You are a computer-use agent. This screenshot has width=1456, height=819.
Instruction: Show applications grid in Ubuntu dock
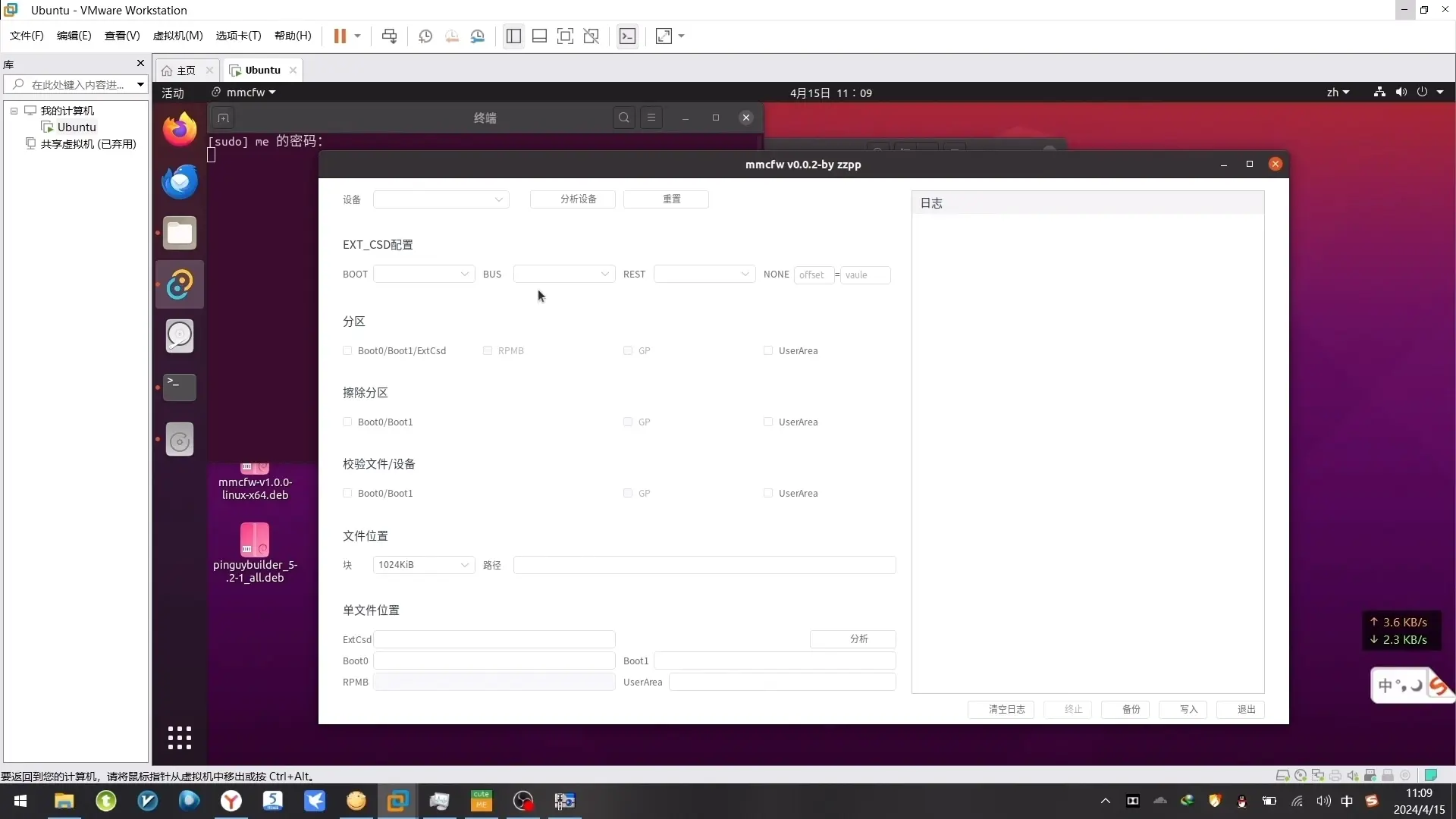click(180, 738)
